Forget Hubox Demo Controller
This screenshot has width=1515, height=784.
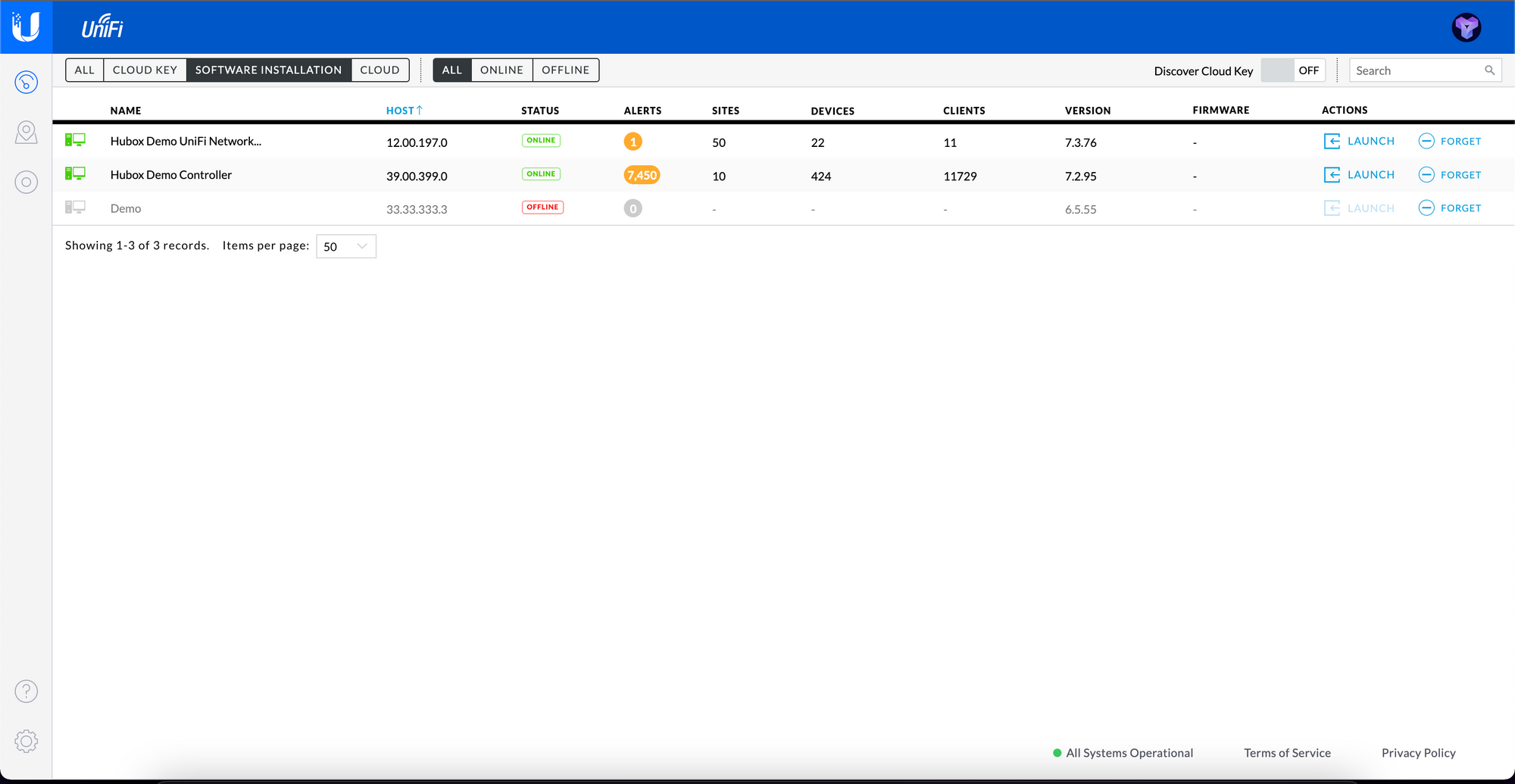pos(1450,175)
